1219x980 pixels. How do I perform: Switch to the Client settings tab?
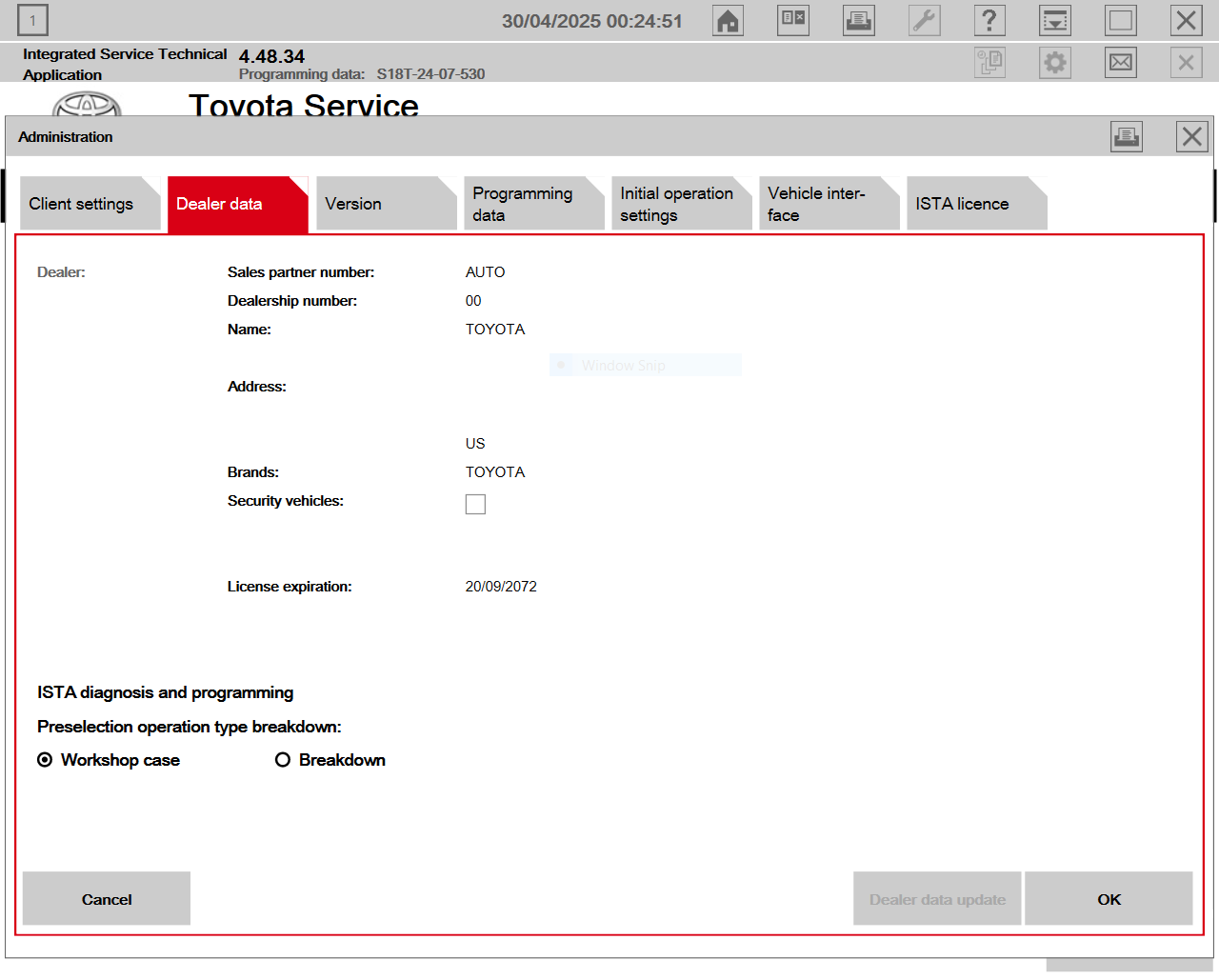(x=90, y=204)
